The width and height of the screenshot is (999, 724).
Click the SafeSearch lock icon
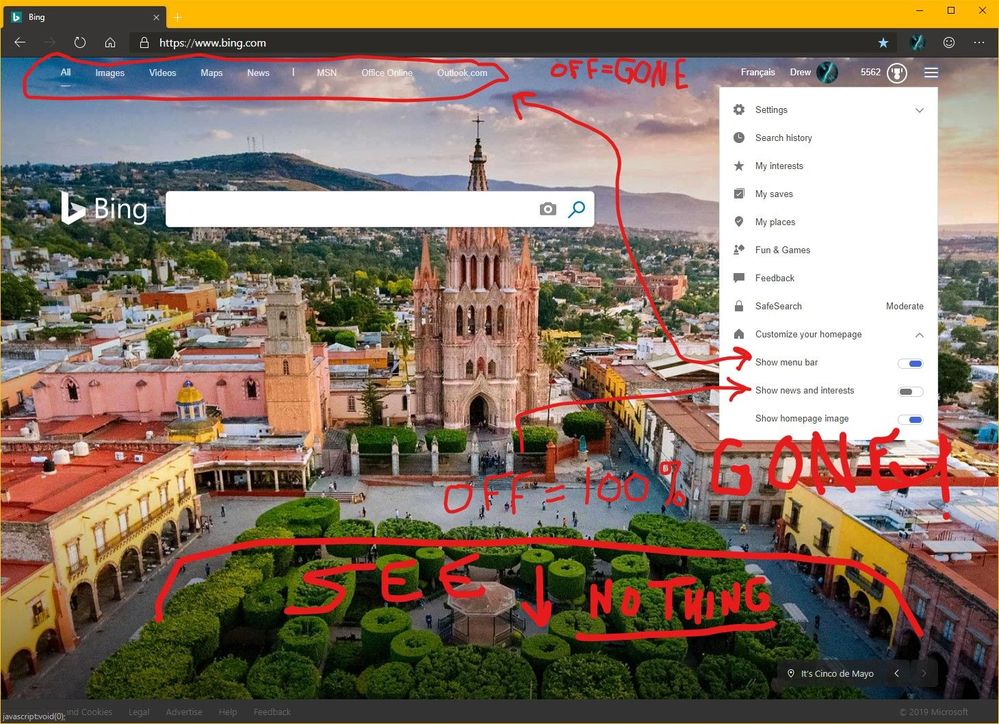point(738,306)
